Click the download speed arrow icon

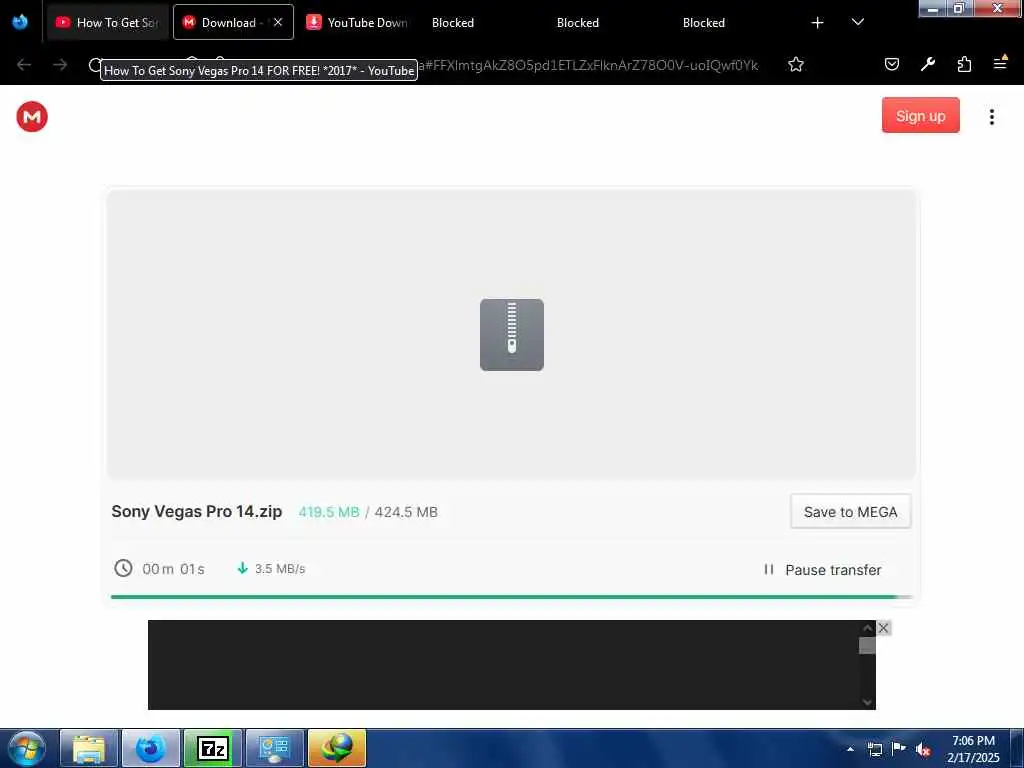coord(242,568)
